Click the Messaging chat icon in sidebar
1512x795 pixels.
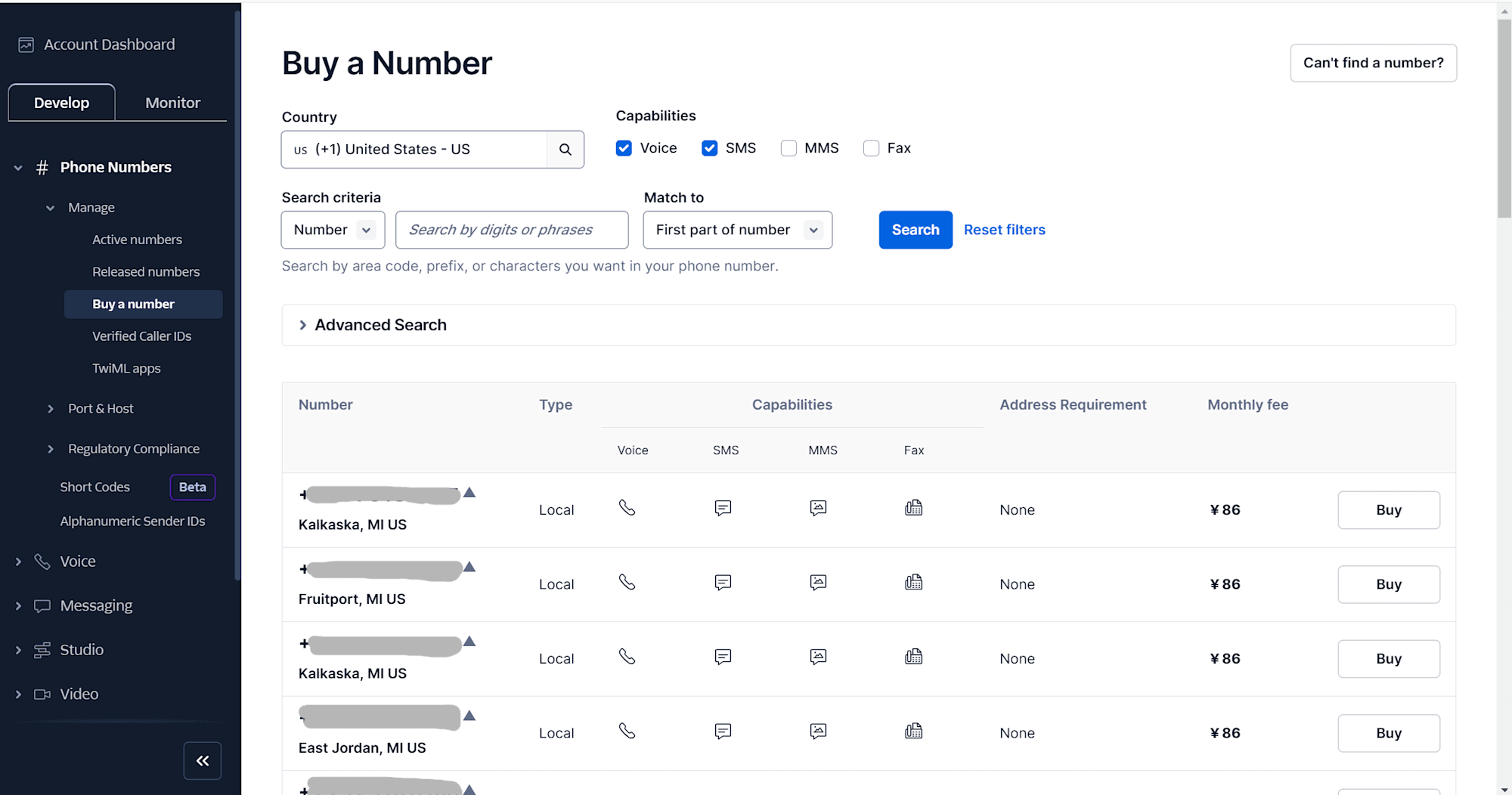click(x=42, y=606)
